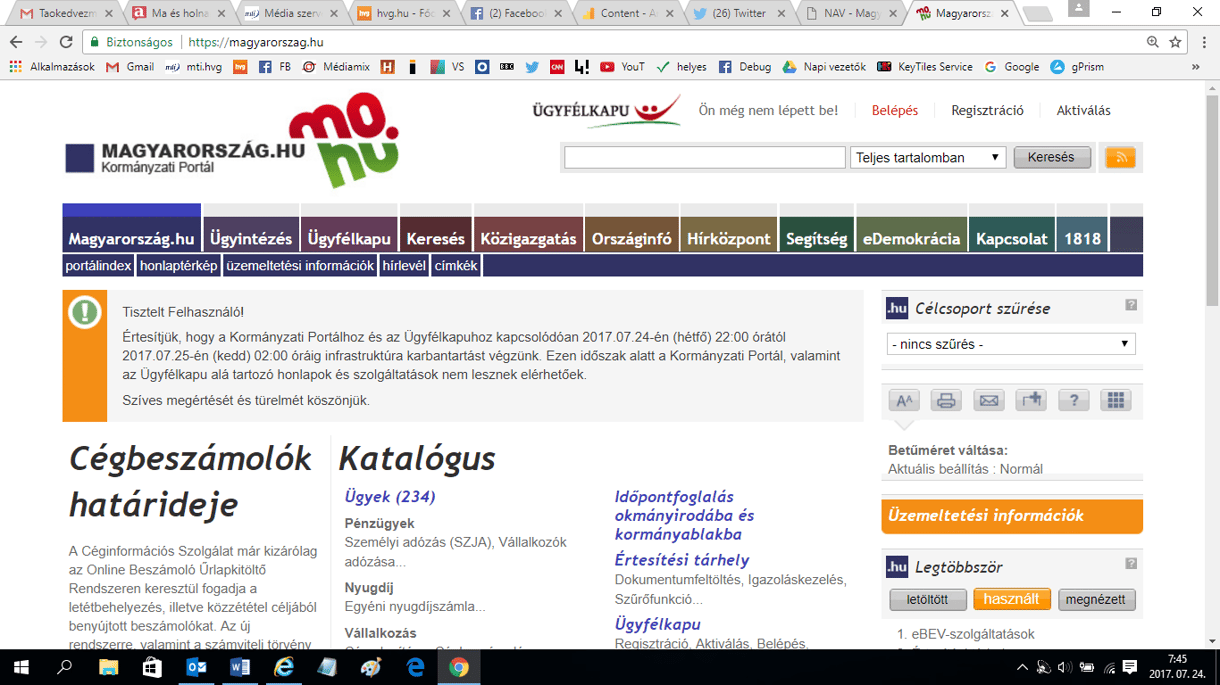Click help icon beside Célcsoport szűrése
Viewport: 1220px width, 685px height.
[1131, 305]
